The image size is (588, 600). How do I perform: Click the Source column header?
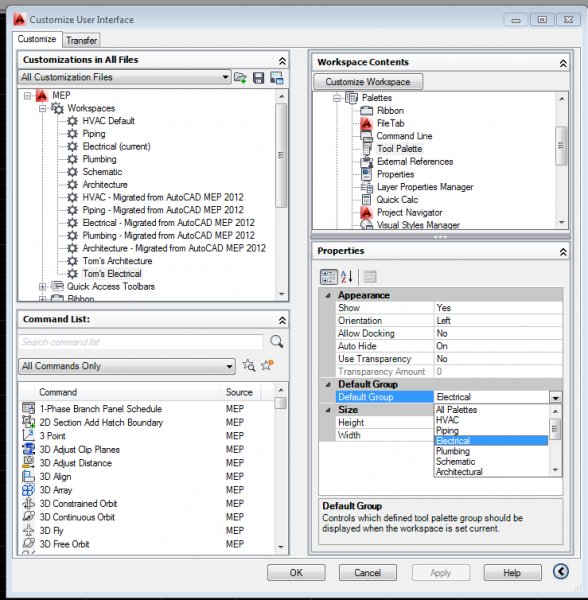point(241,392)
